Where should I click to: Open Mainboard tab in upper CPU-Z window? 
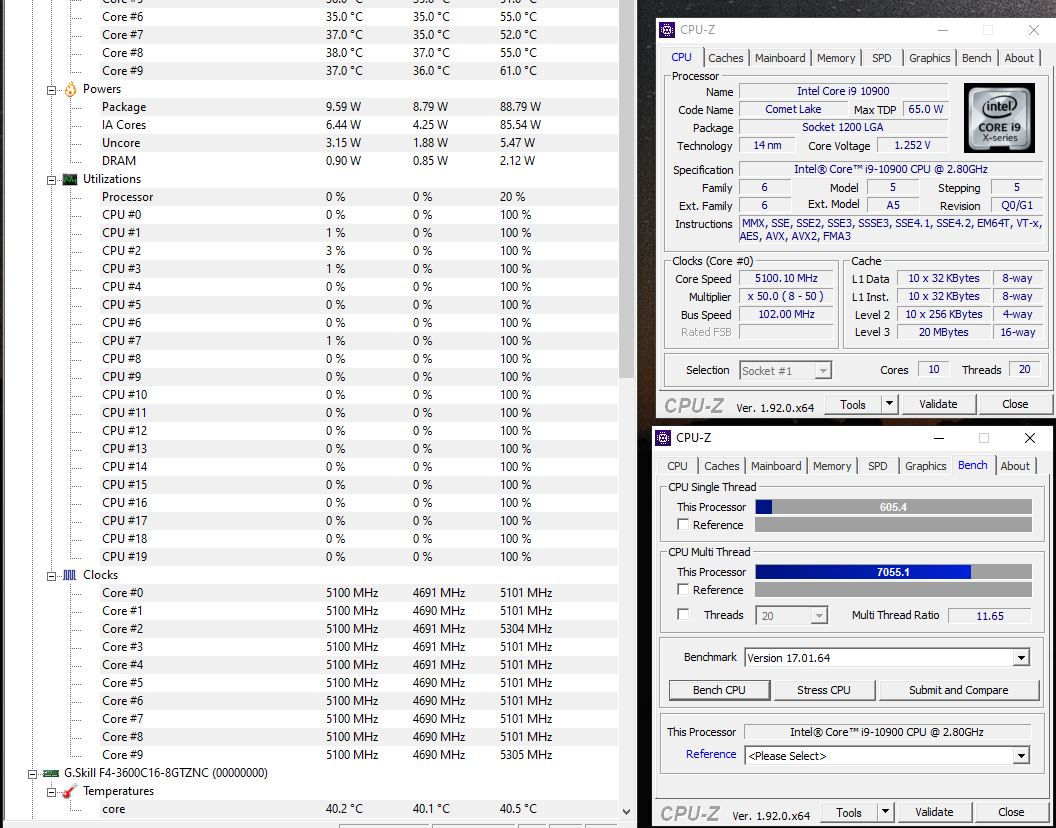point(780,58)
